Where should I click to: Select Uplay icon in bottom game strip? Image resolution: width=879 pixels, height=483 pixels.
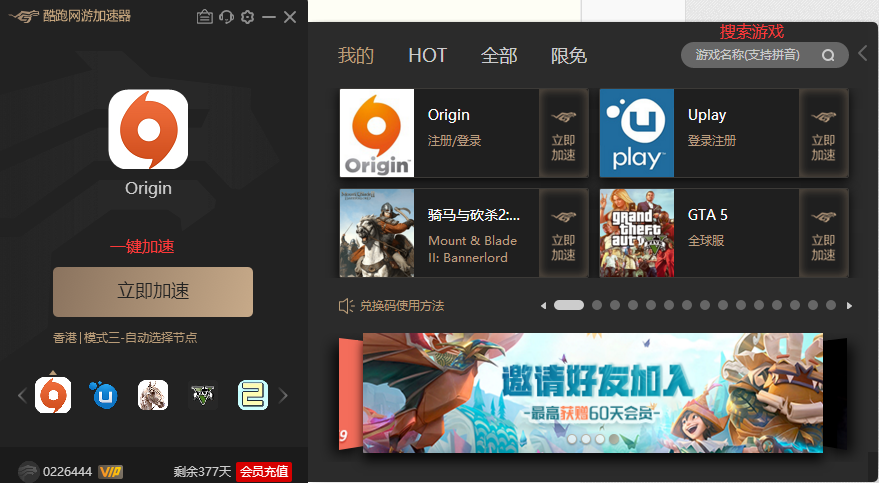[x=103, y=395]
